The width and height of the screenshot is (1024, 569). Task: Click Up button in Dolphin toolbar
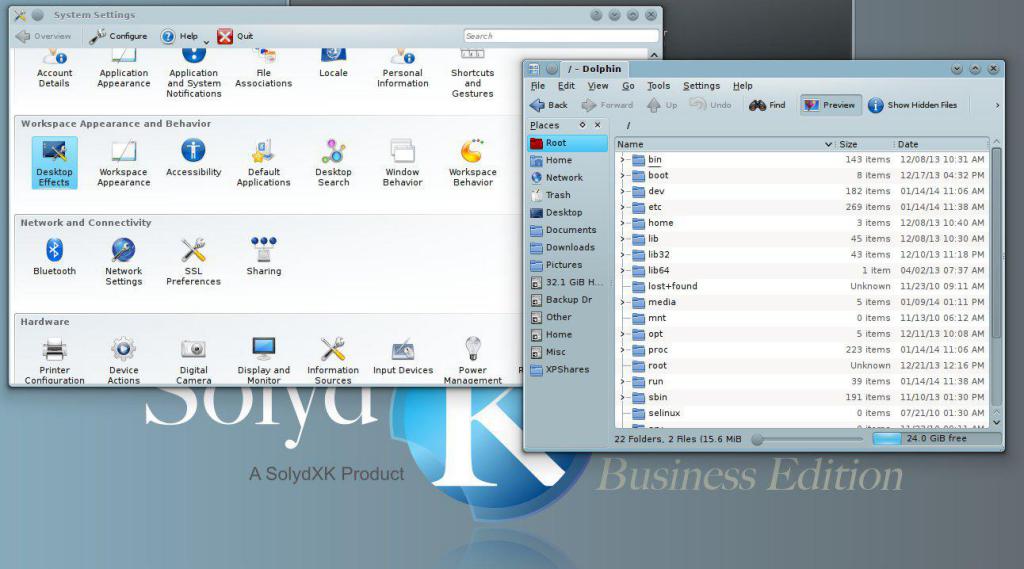pyautogui.click(x=662, y=105)
